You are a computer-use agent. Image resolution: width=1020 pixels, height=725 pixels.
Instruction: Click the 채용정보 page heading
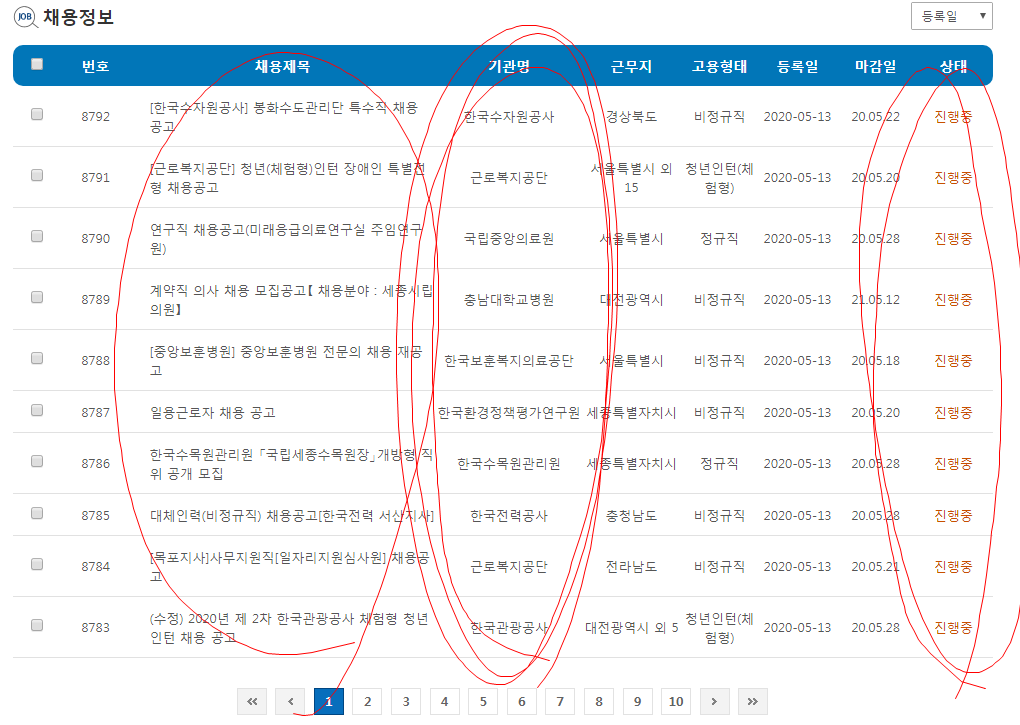coord(78,17)
